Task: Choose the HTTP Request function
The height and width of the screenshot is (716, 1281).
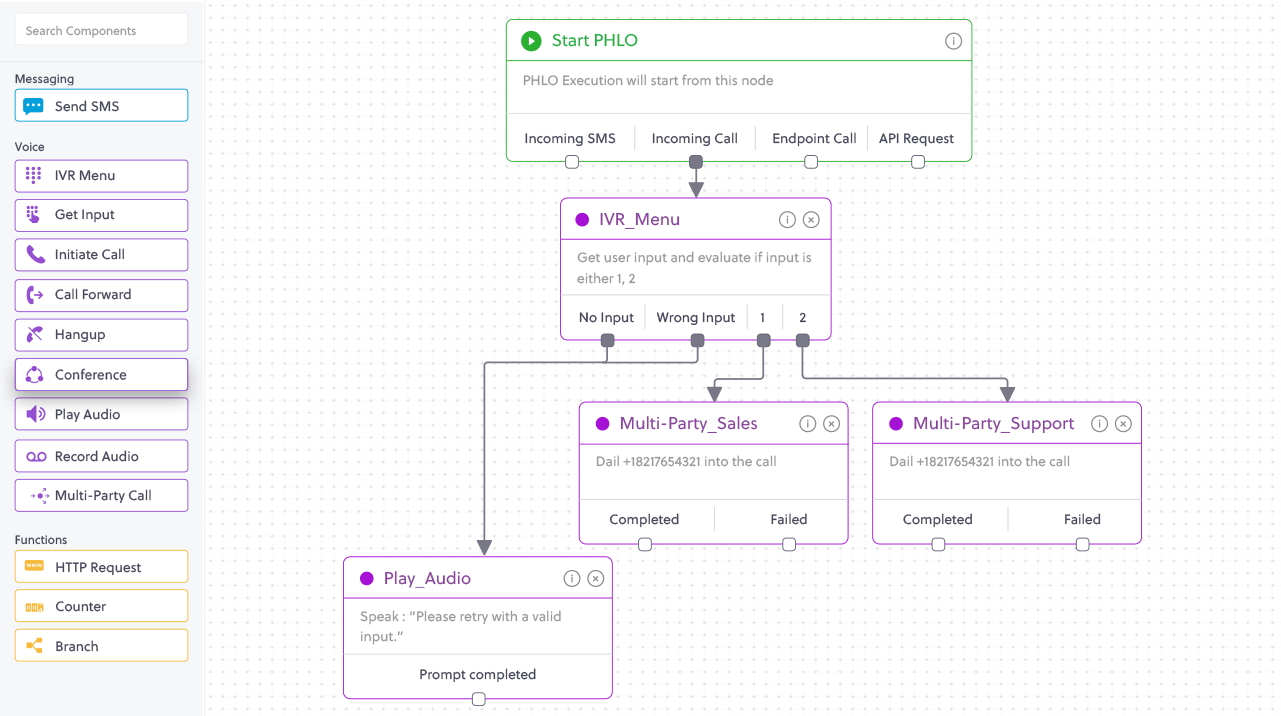Action: point(101,567)
